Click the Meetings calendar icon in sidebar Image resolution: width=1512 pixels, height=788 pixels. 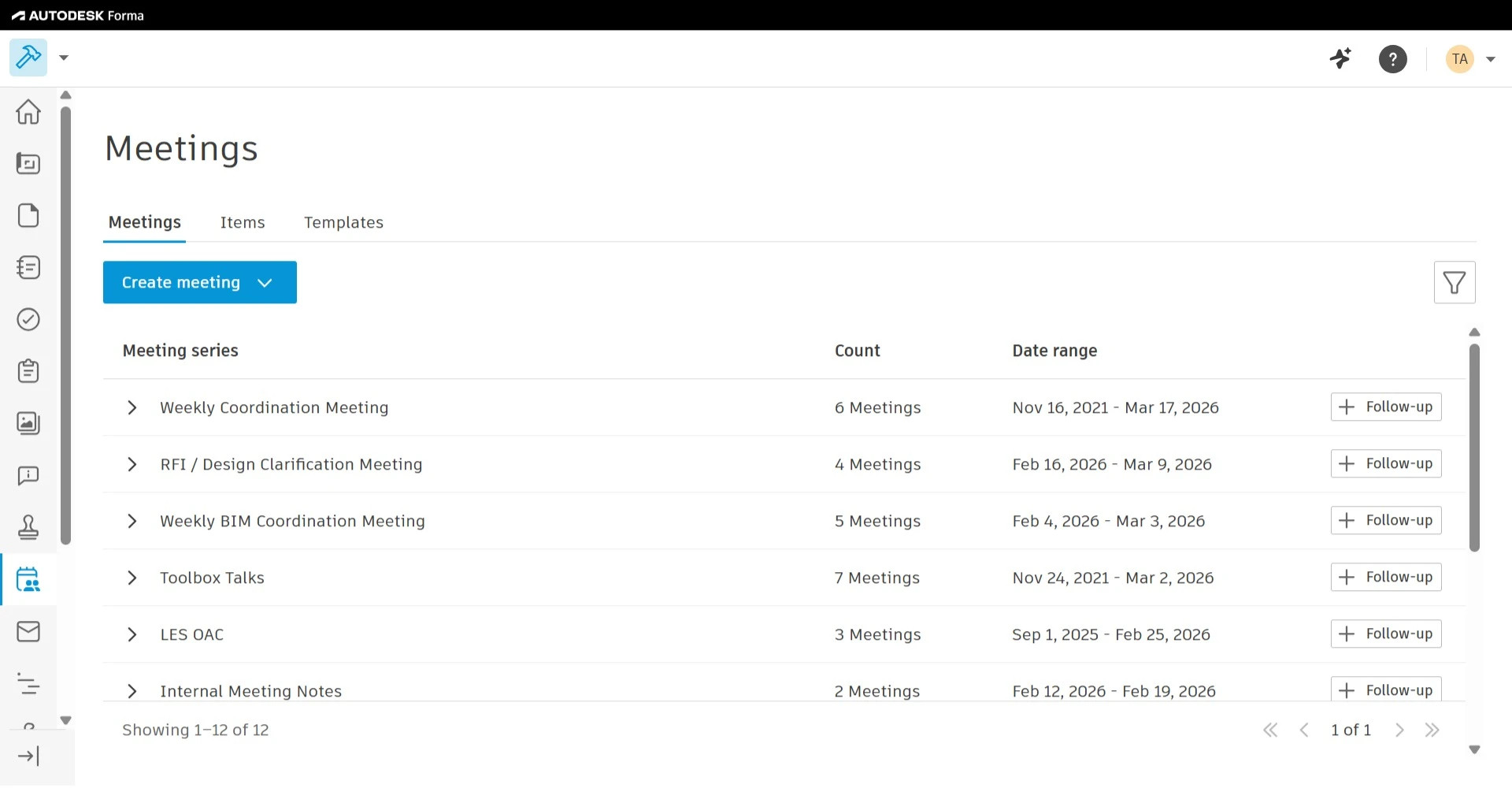tap(28, 580)
